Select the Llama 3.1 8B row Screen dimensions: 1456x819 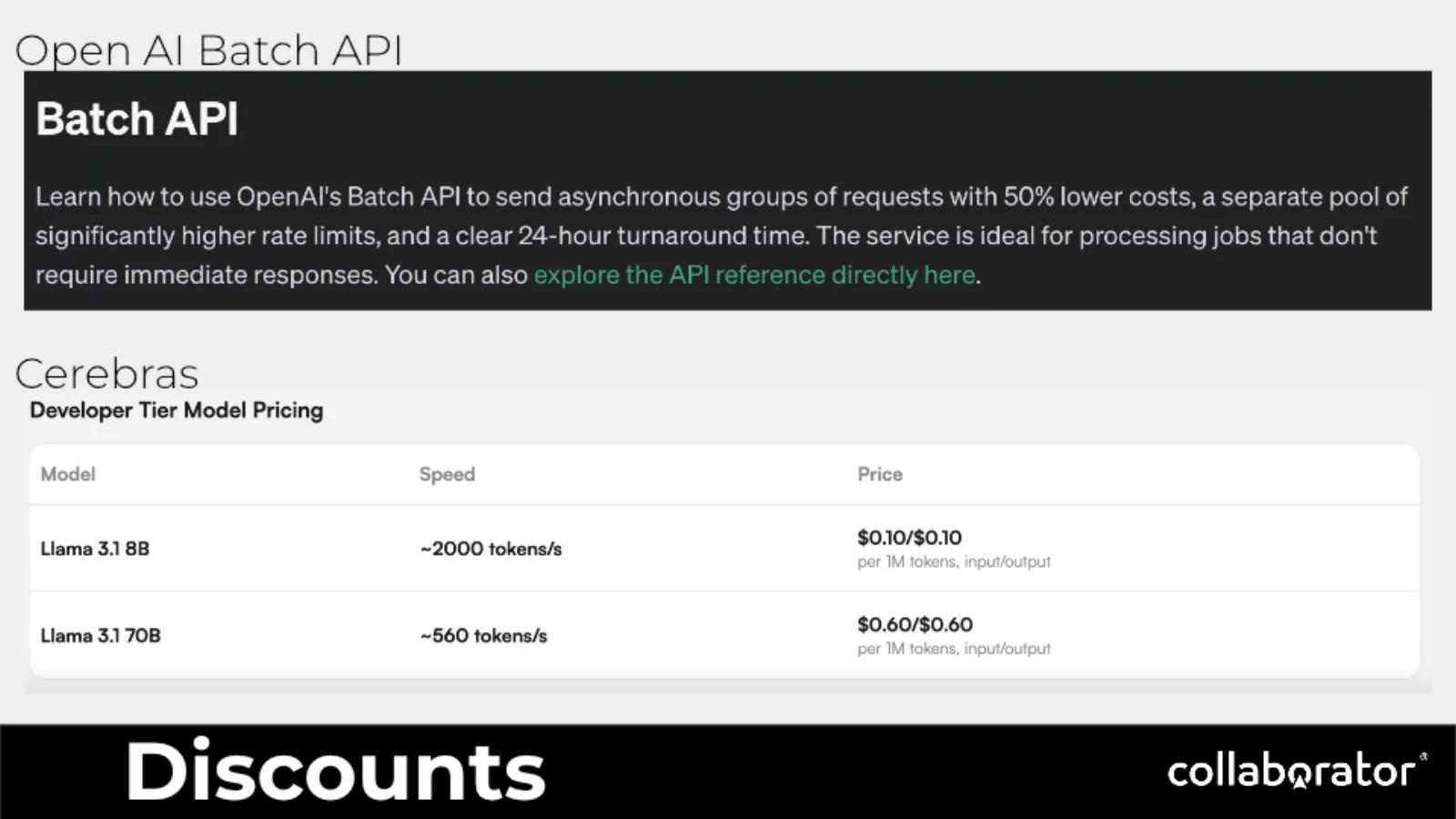(x=724, y=549)
